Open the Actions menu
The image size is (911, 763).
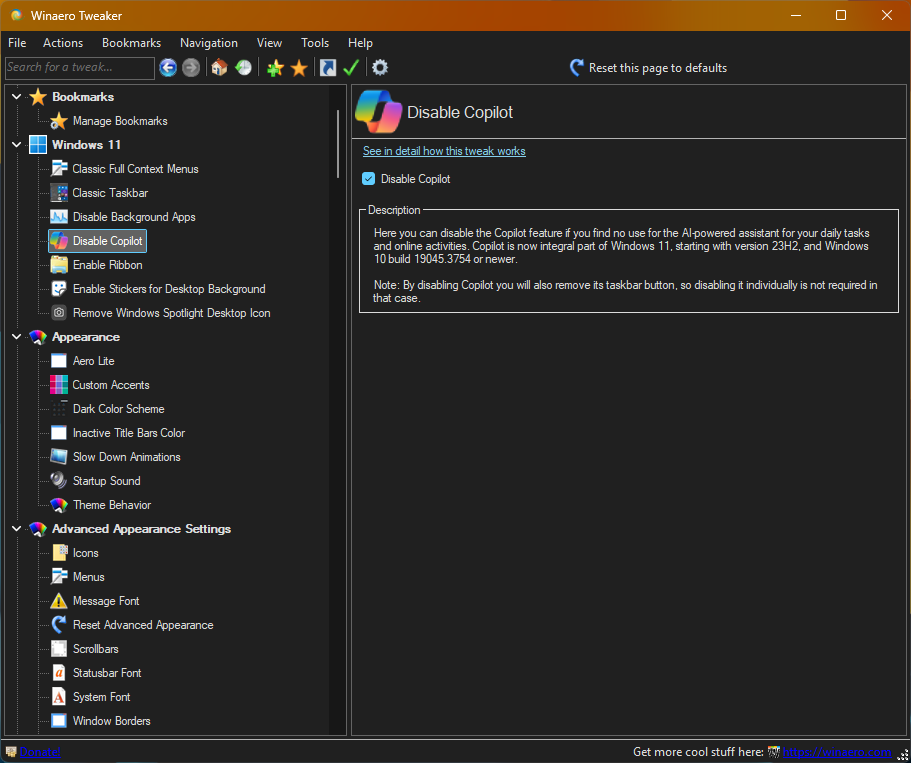[x=63, y=43]
